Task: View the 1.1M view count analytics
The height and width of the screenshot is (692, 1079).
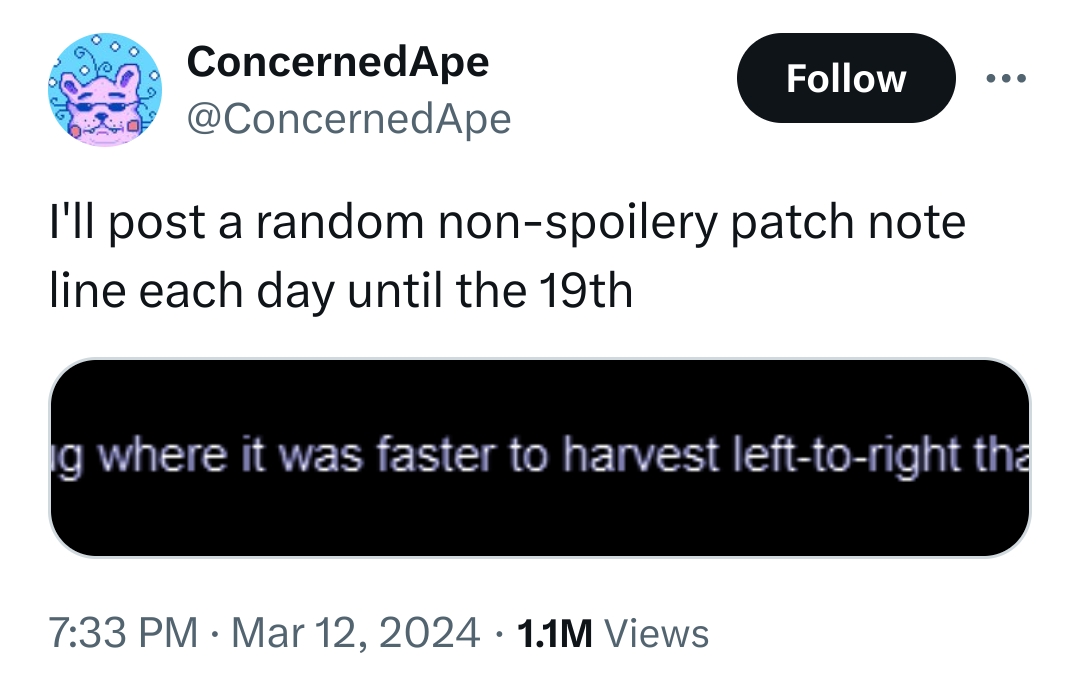Action: click(x=555, y=634)
